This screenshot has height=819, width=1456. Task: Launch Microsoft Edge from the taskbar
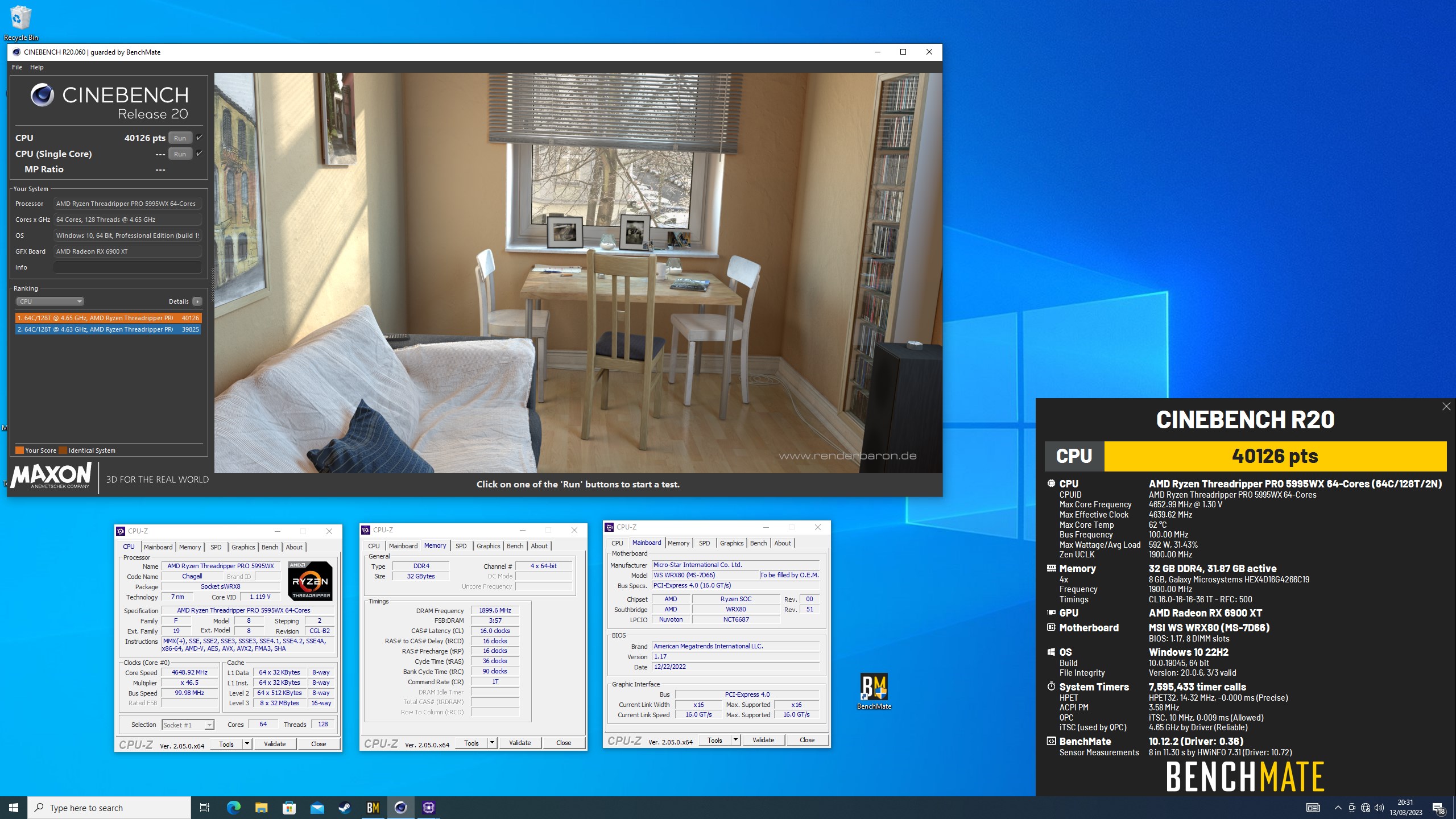(x=233, y=808)
